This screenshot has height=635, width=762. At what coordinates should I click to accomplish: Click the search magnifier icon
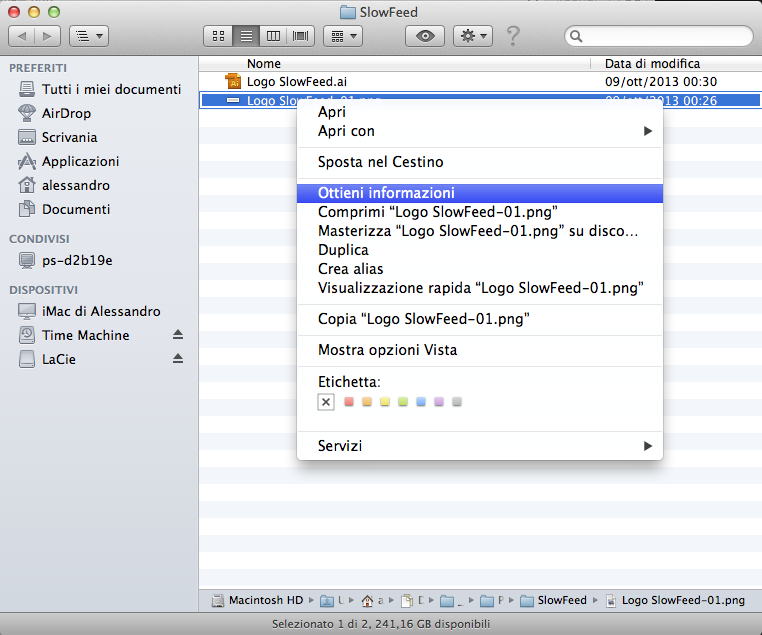576,36
